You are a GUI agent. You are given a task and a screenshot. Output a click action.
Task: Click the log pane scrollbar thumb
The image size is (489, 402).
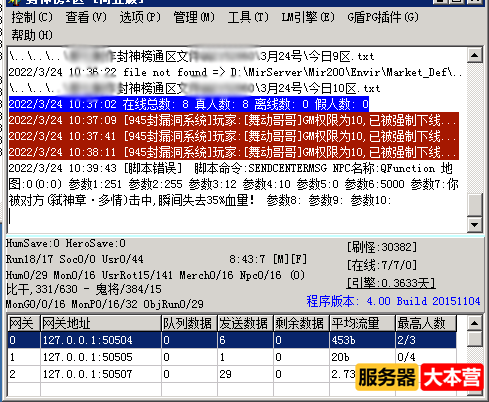(475, 205)
